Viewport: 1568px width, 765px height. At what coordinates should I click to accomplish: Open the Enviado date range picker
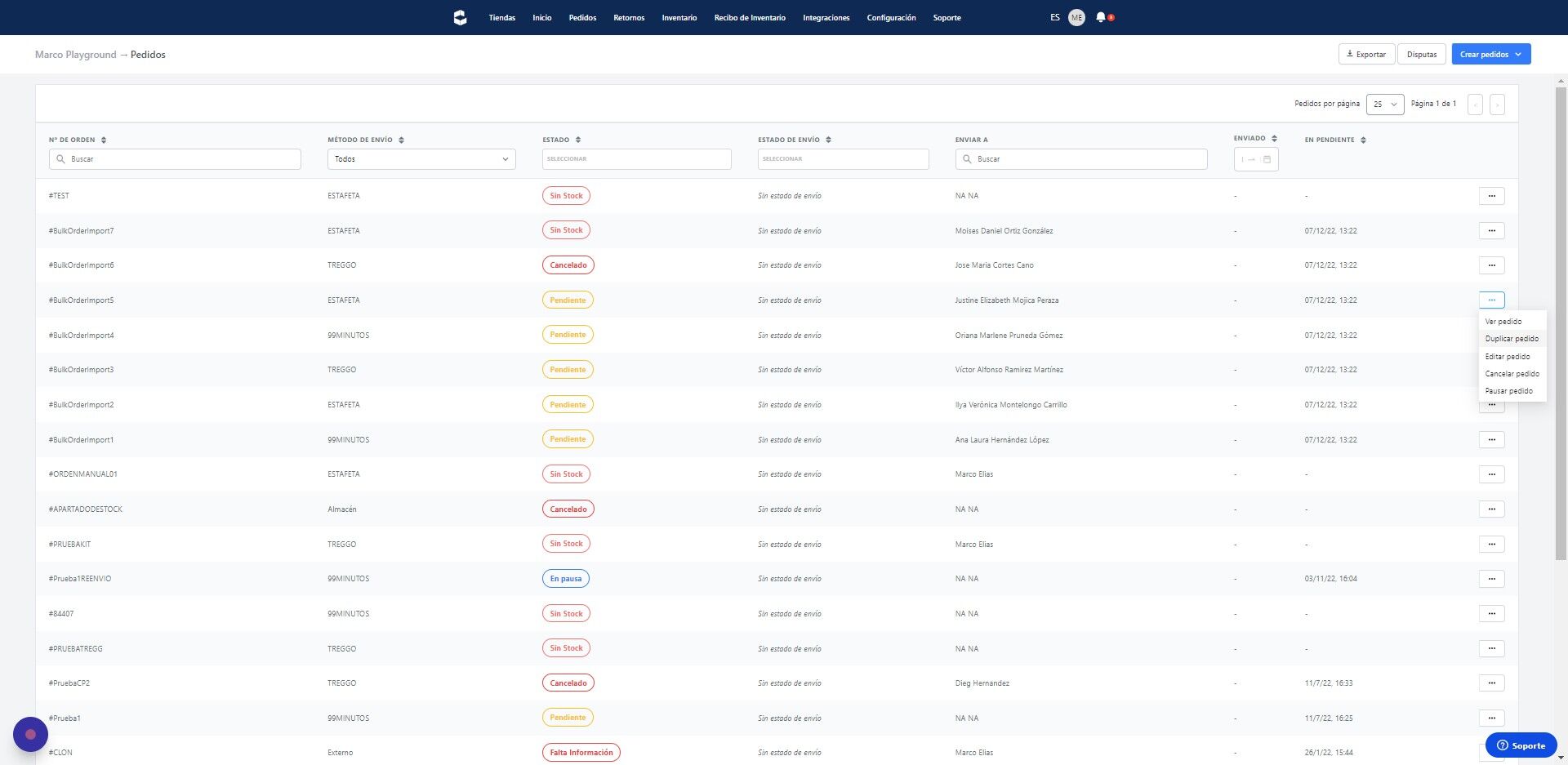click(x=1256, y=159)
